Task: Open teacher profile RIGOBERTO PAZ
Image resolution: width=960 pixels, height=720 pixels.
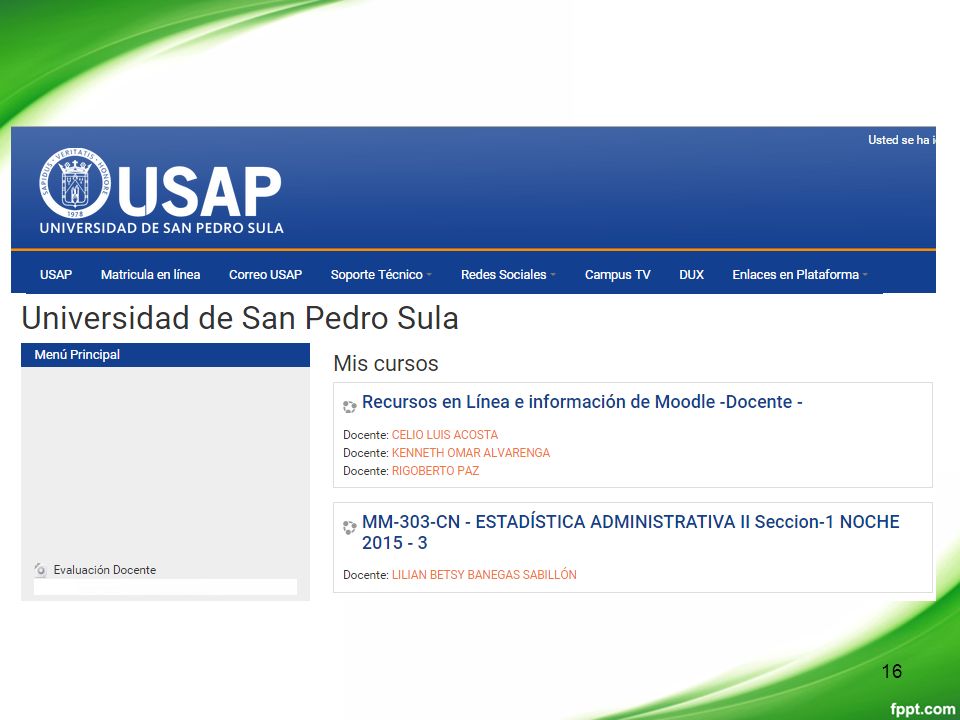Action: click(435, 471)
